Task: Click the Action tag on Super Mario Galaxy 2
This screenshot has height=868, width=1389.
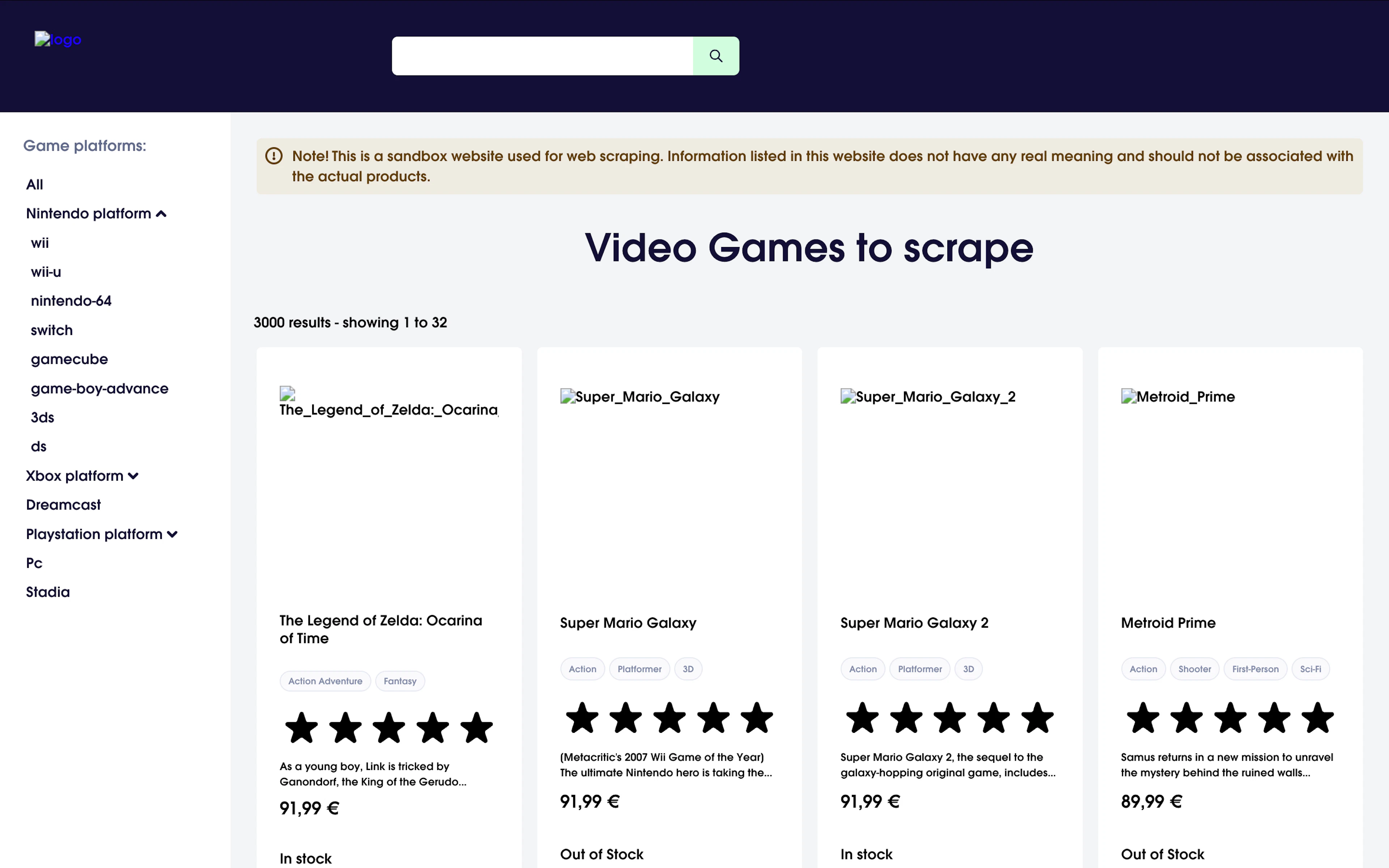Action: [x=863, y=669]
